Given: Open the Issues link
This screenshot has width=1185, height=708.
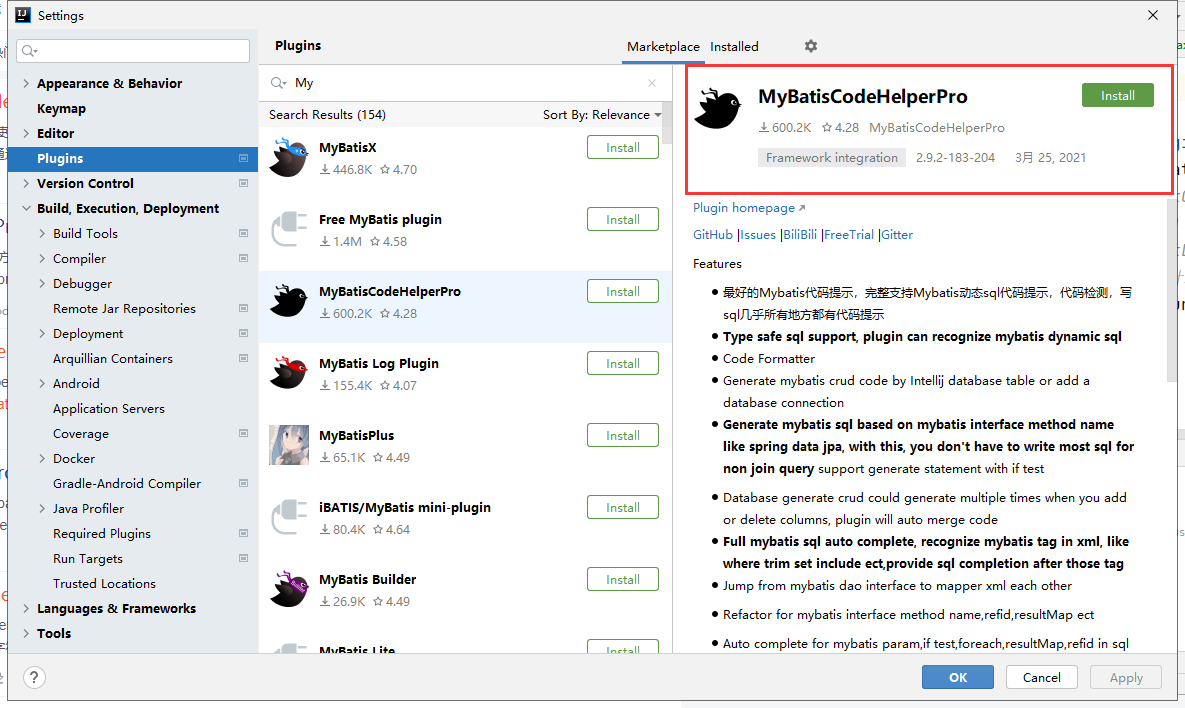Looking at the screenshot, I should (758, 235).
